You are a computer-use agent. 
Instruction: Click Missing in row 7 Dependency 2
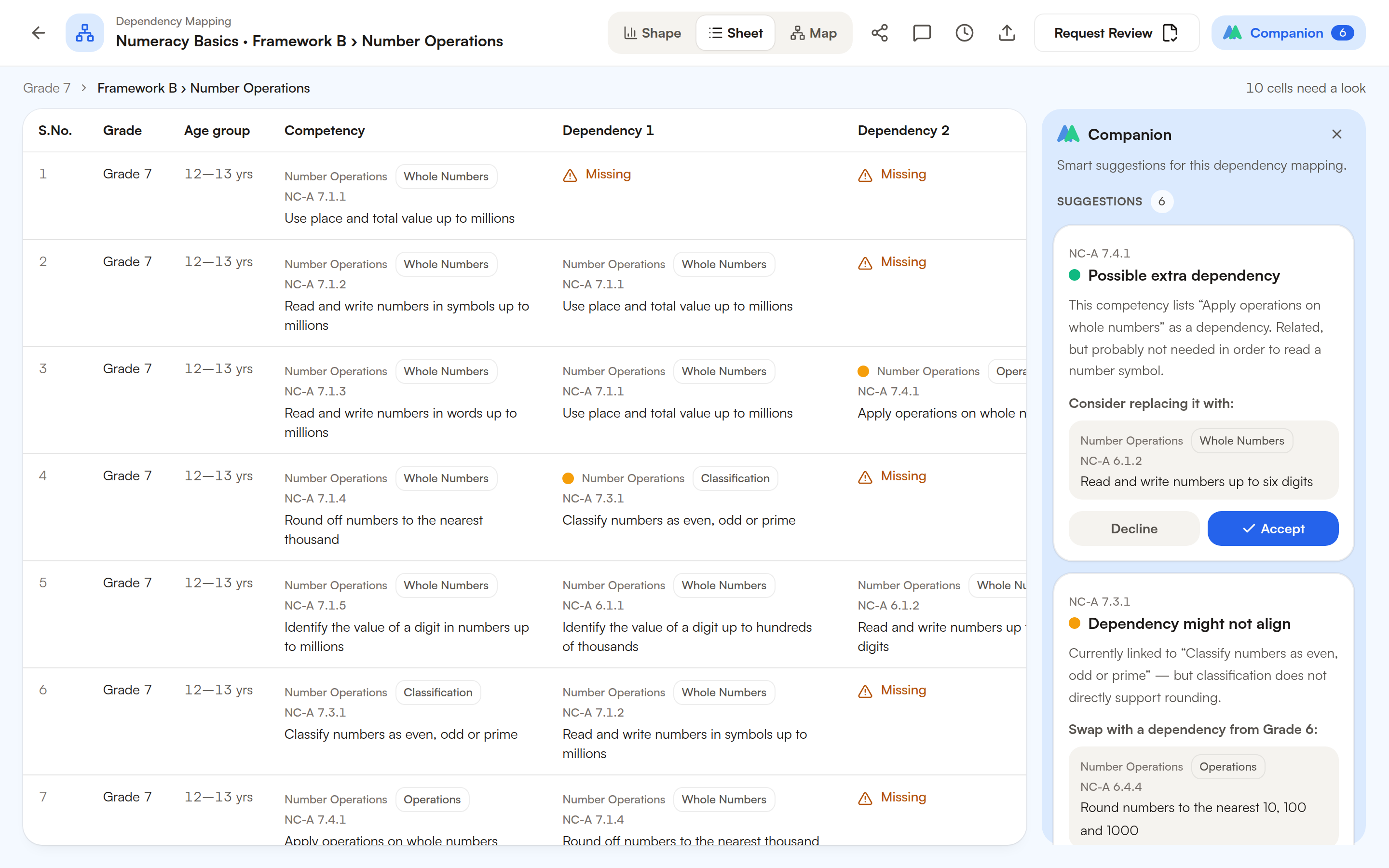(x=893, y=798)
